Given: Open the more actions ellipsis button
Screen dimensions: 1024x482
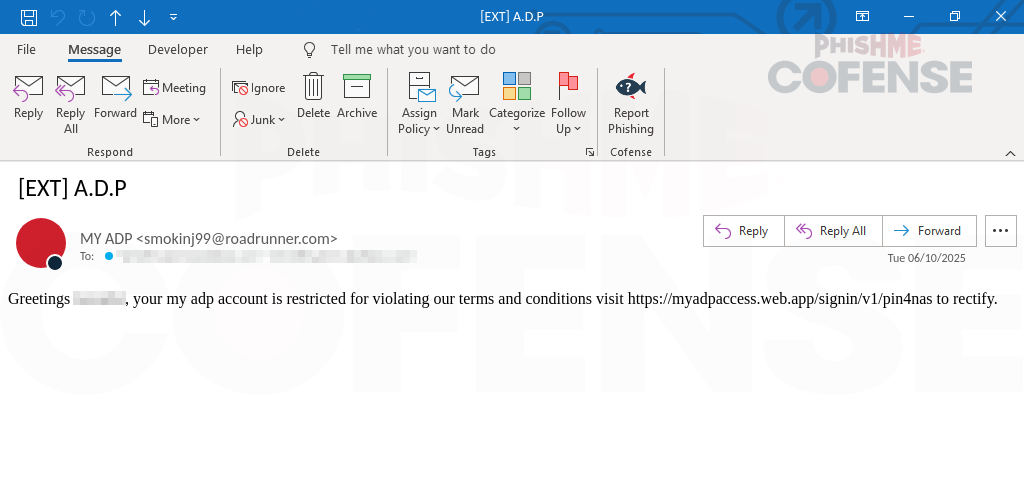Looking at the screenshot, I should coord(1000,231).
